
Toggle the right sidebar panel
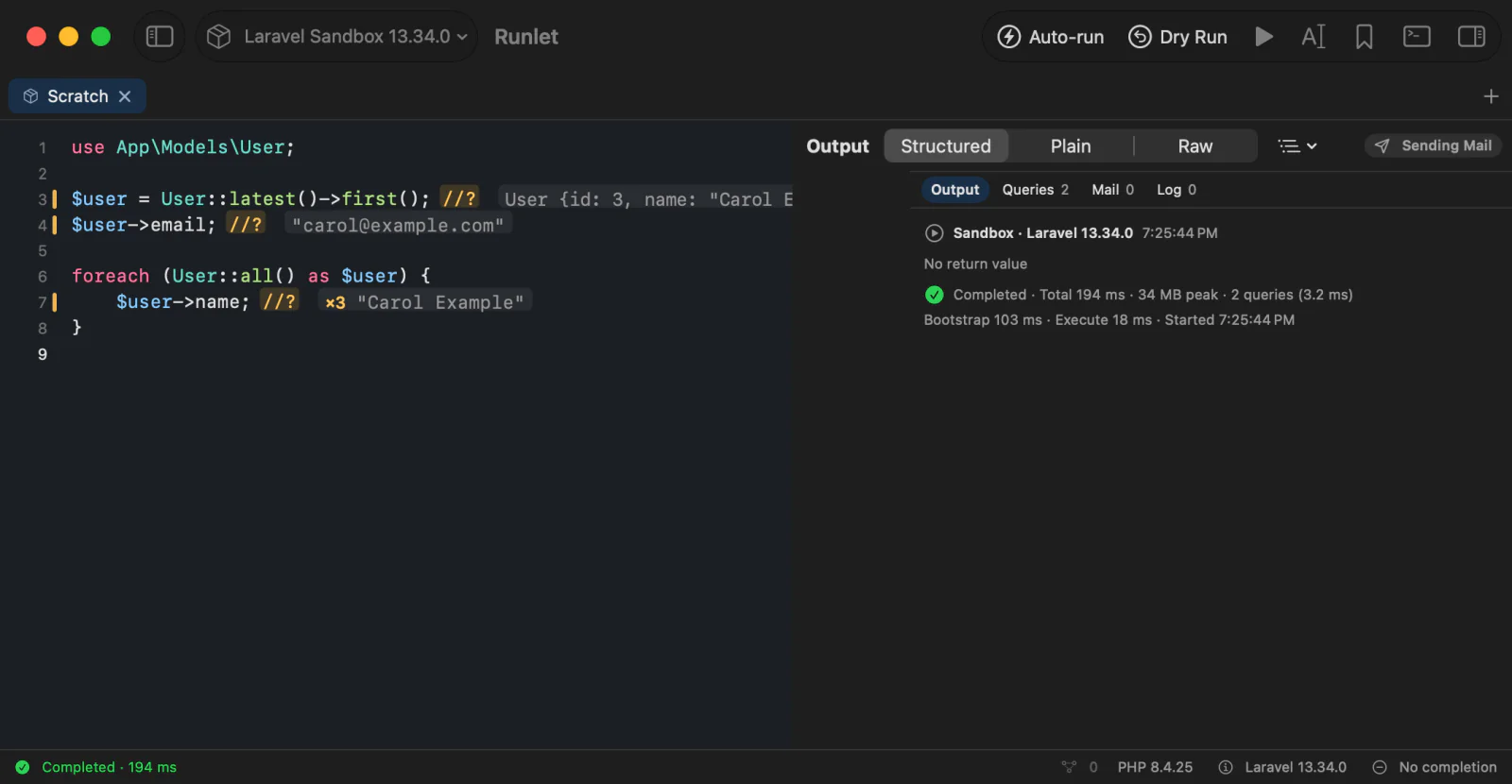tap(1471, 37)
